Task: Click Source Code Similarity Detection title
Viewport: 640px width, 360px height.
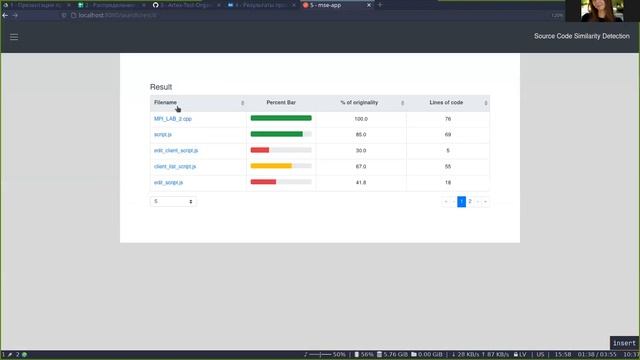Action: click(x=582, y=36)
